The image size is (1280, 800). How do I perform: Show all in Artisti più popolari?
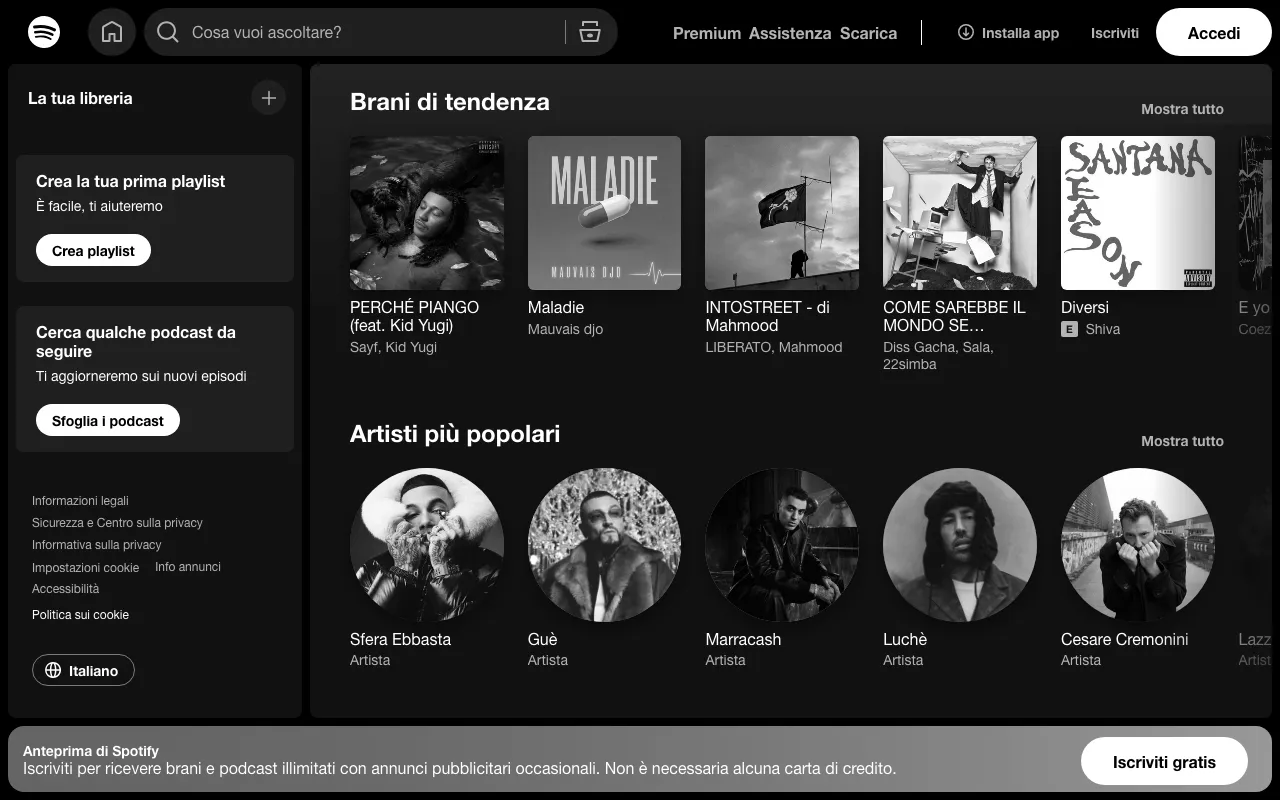tap(1182, 441)
